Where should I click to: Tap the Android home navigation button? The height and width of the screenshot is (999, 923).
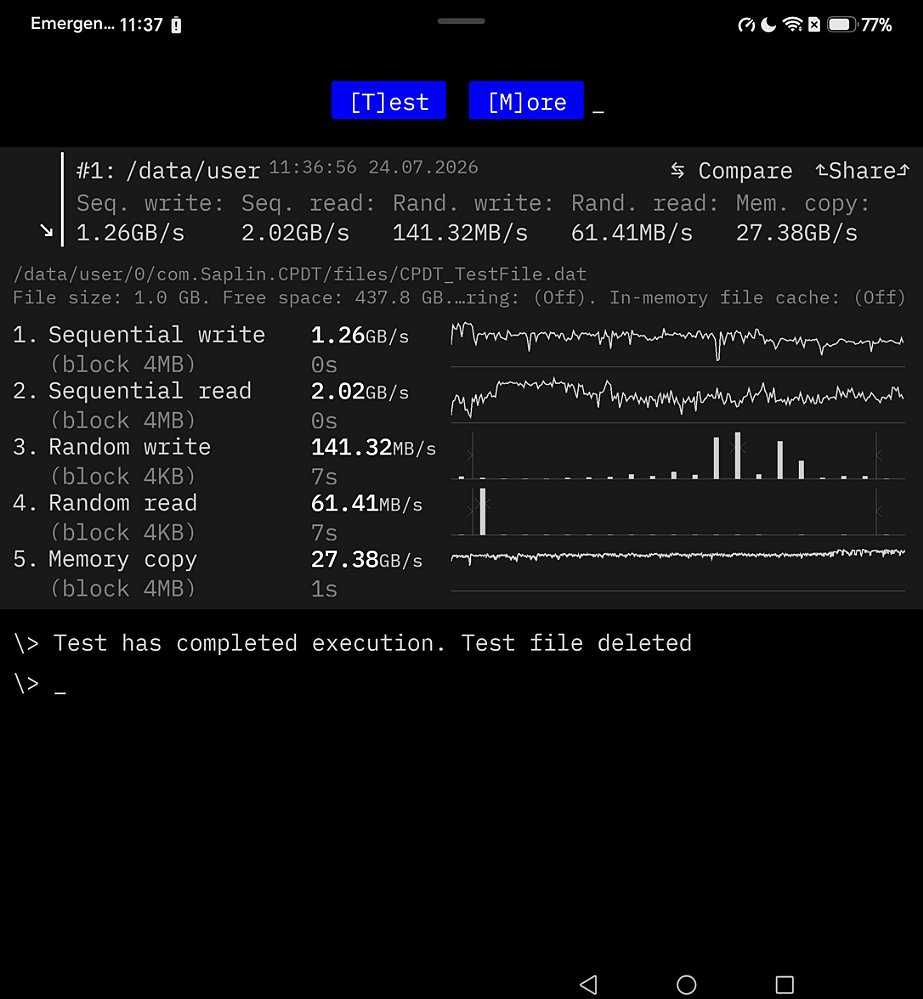click(x=686, y=984)
